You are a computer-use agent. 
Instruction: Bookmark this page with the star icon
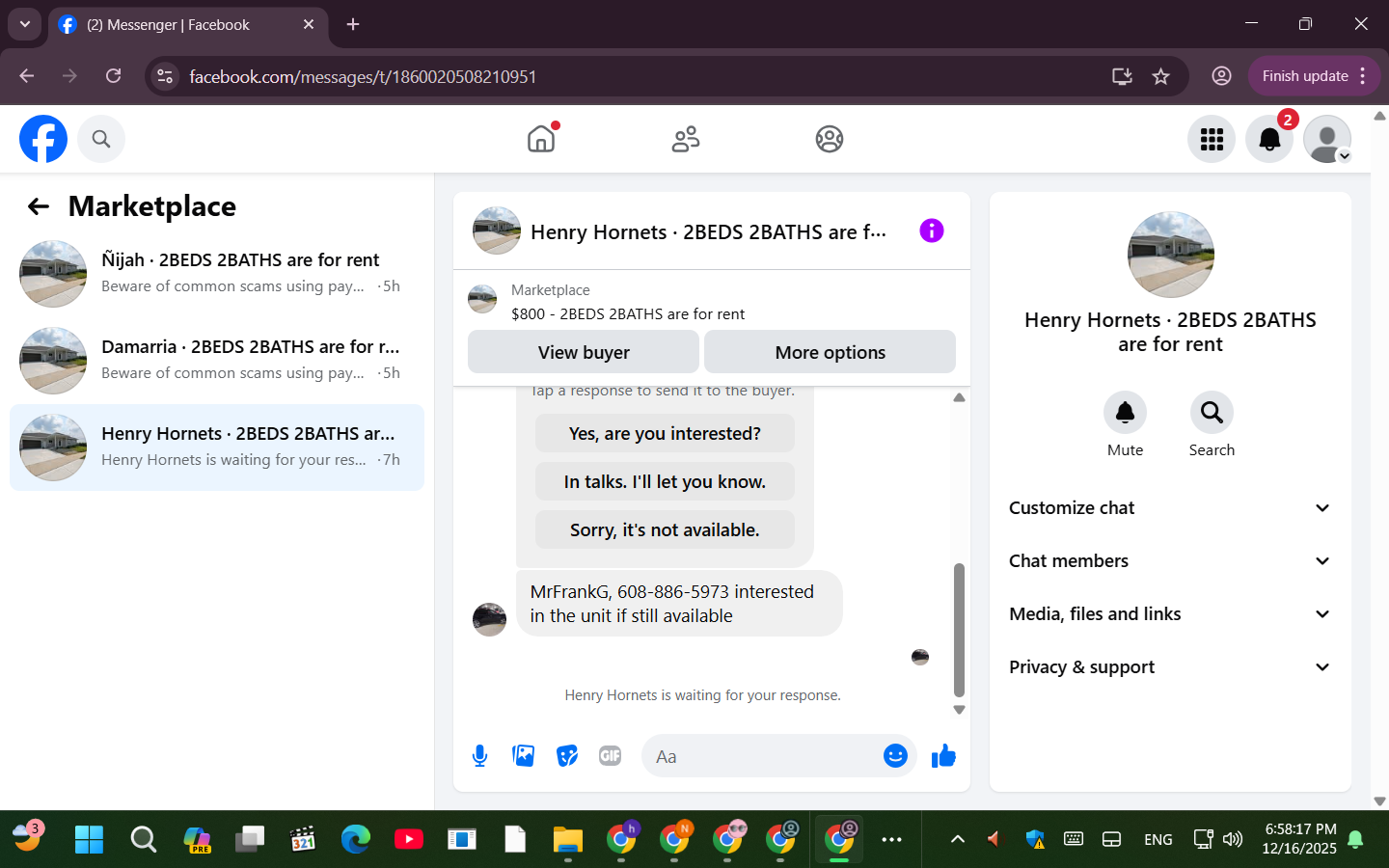pos(1161,76)
